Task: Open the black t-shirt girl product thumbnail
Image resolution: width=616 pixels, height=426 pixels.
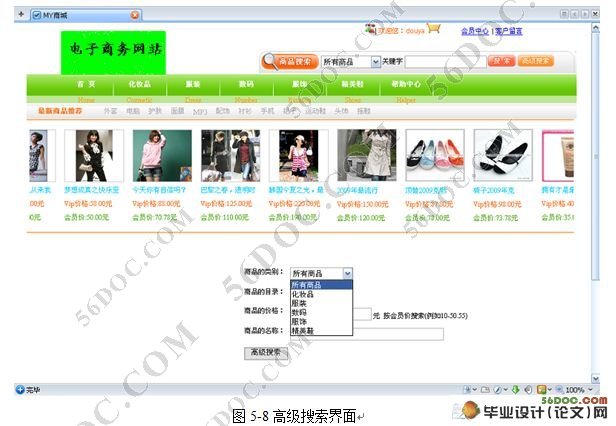Action: coord(94,156)
